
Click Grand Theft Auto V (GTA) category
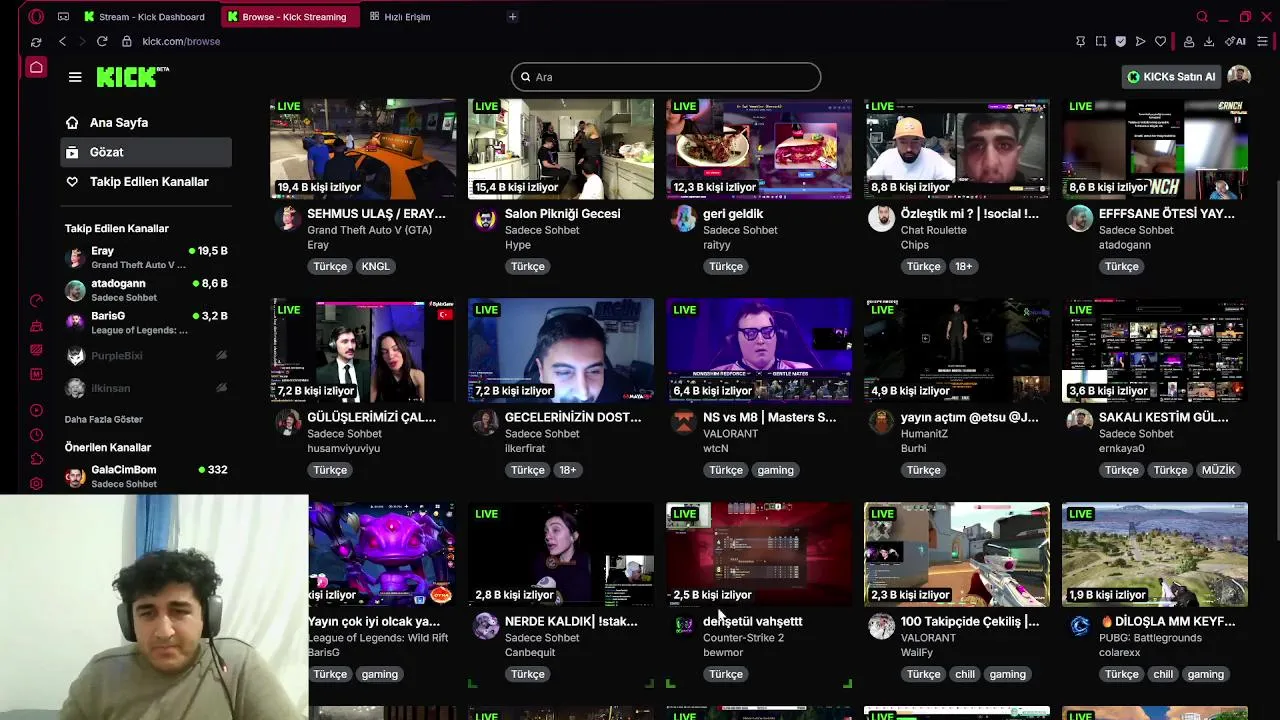click(x=370, y=230)
